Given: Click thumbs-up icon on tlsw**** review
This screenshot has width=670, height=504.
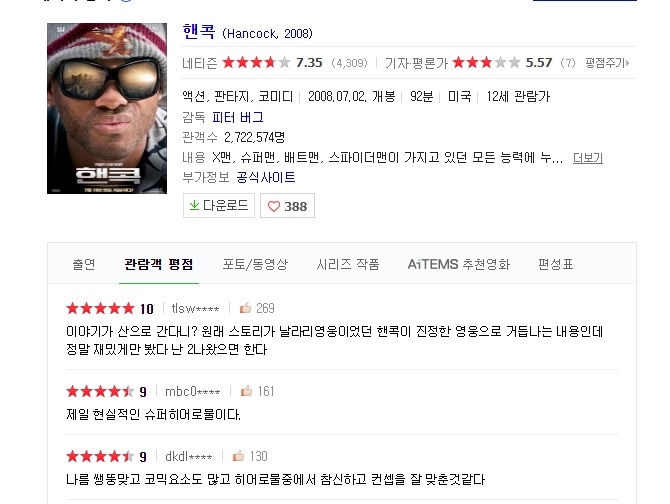Looking at the screenshot, I should coord(245,308).
